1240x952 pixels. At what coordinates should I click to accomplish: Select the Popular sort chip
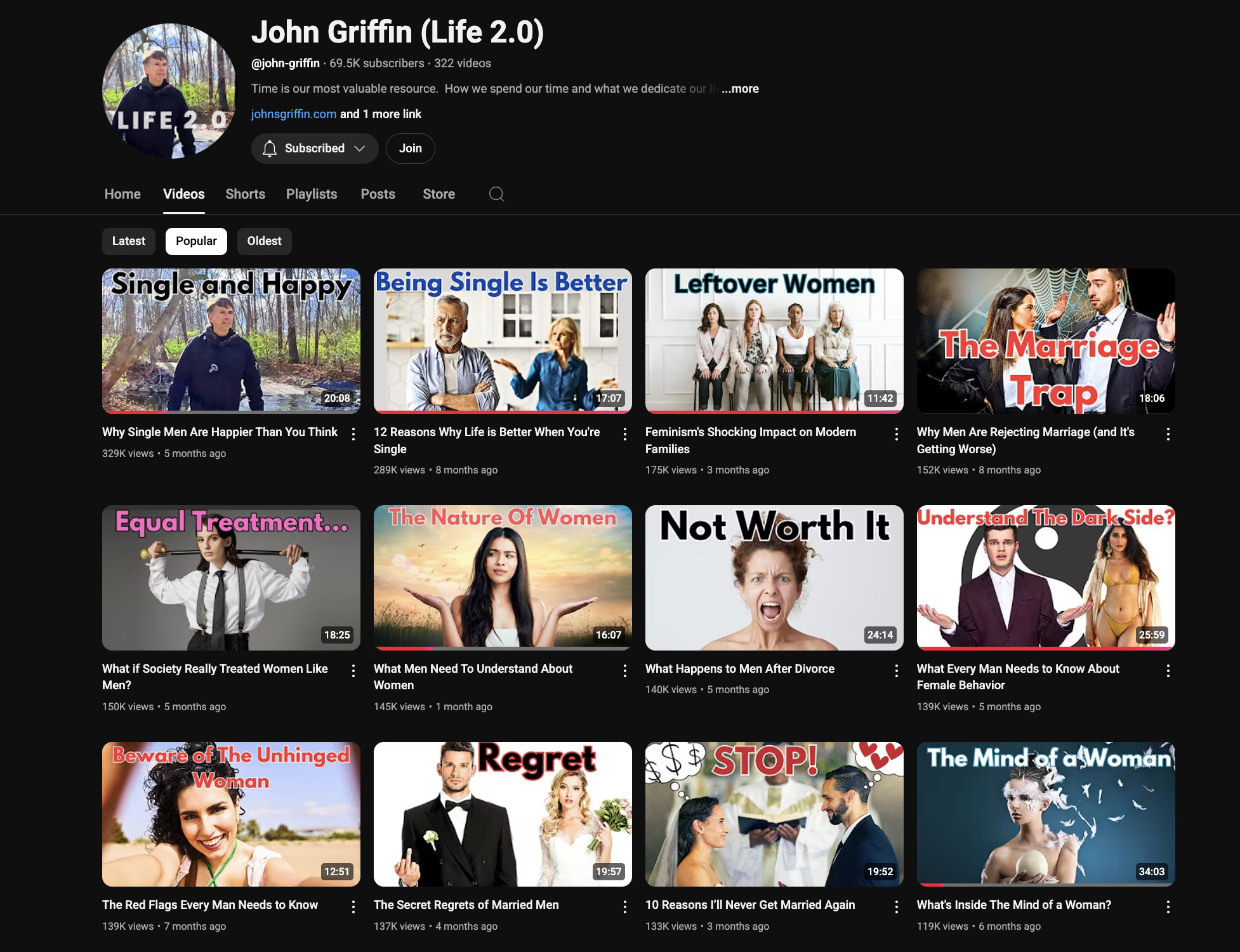tap(196, 241)
